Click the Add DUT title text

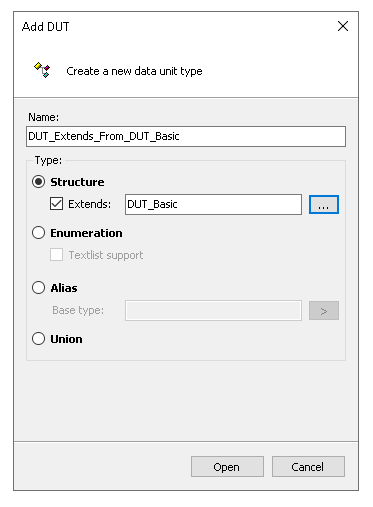coord(45,27)
